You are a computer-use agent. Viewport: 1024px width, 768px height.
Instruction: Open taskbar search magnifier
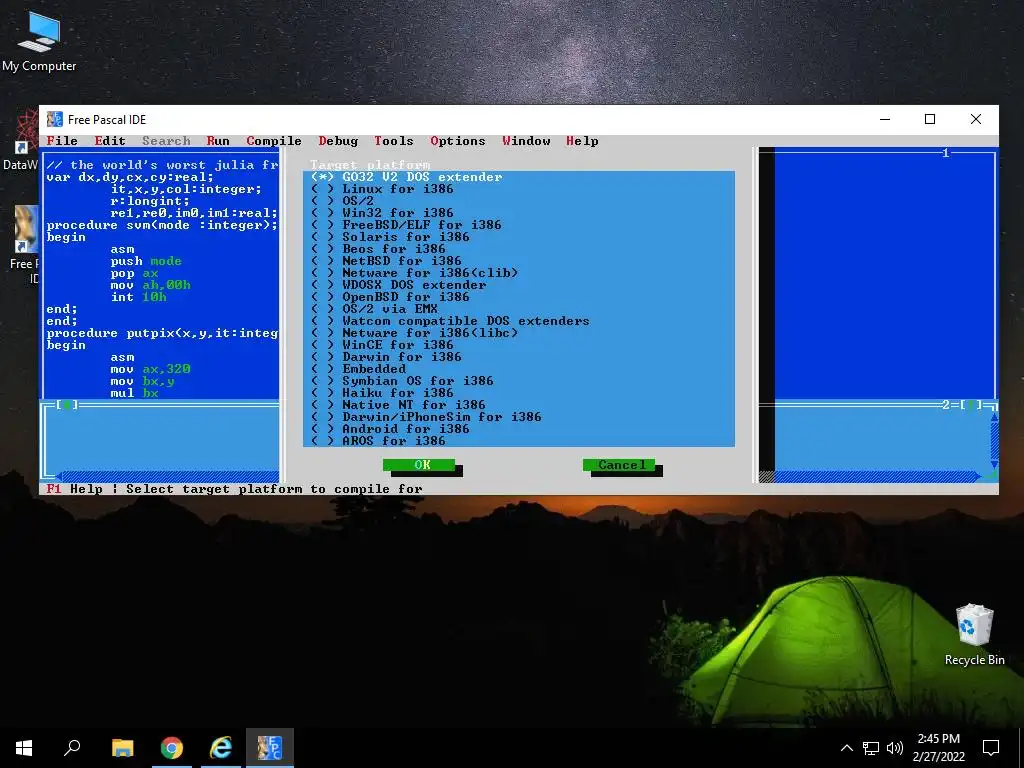pos(72,748)
